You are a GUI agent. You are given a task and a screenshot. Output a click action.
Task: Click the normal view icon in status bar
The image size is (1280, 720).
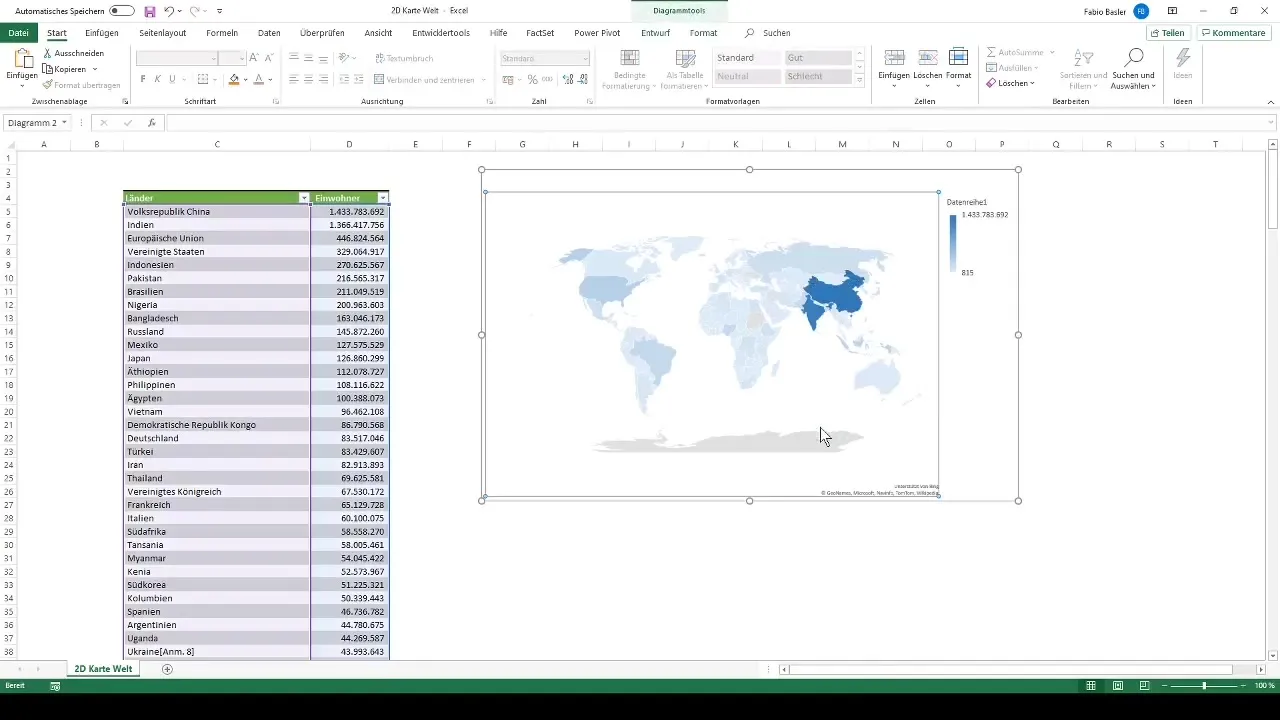(x=1093, y=686)
